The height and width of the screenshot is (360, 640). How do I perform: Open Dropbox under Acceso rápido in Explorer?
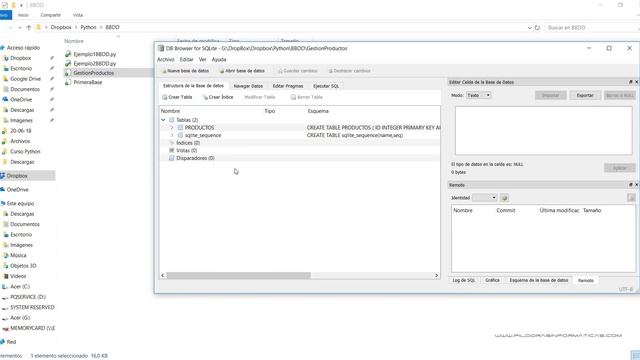click(20, 58)
